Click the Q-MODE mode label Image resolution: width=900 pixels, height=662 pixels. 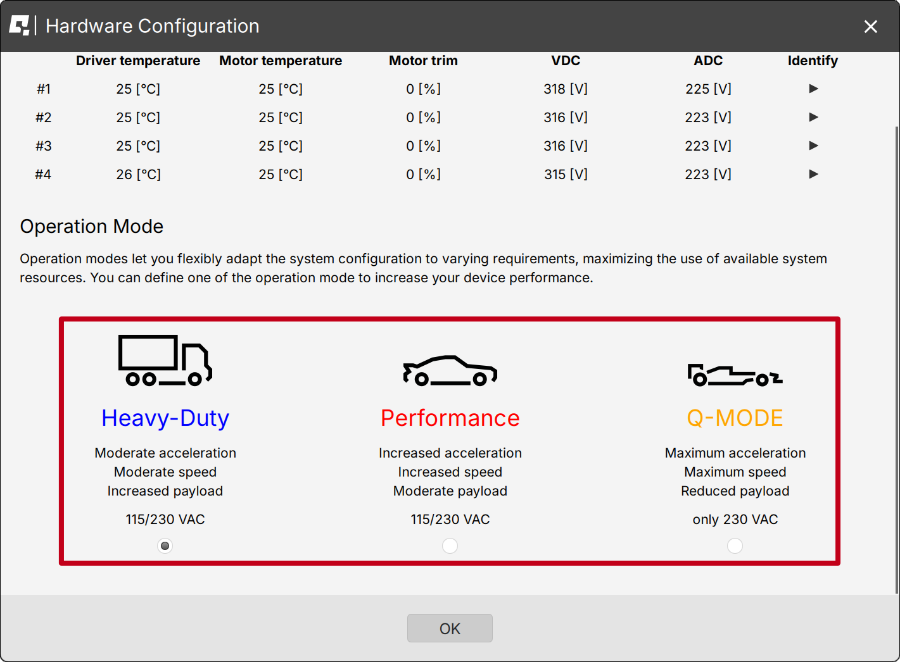pyautogui.click(x=735, y=418)
